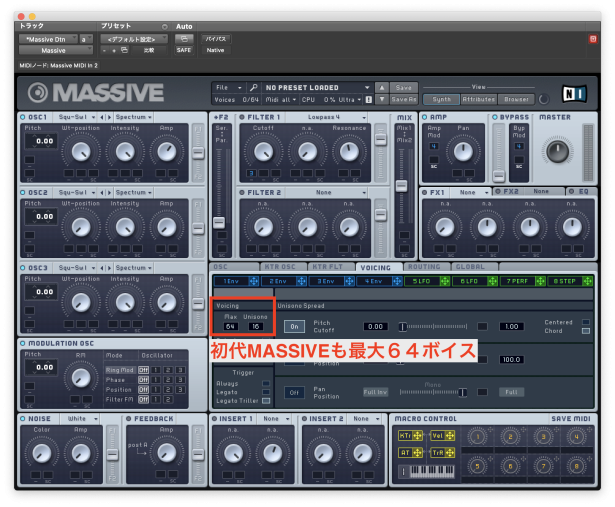The width and height of the screenshot is (615, 507).
Task: Toggle the Pitch Cutoff On button
Action: (x=294, y=326)
